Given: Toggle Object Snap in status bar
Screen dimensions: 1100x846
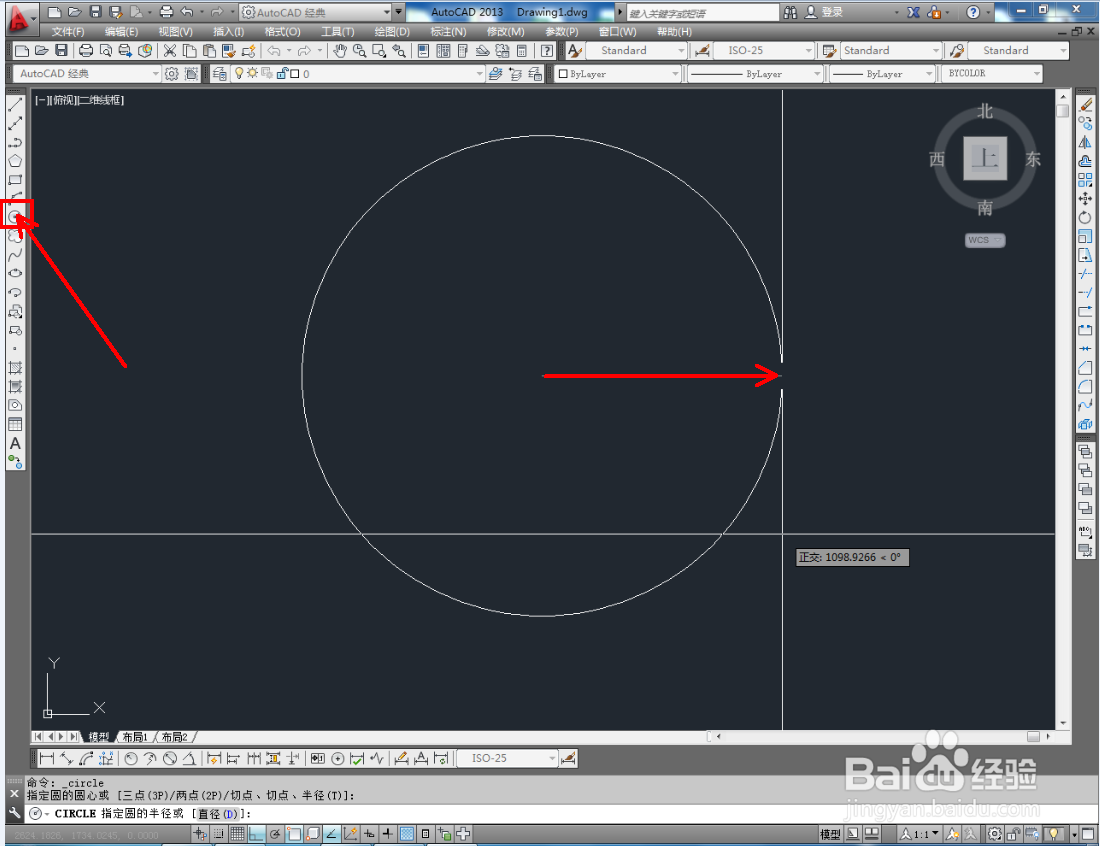Looking at the screenshot, I should coord(294,834).
